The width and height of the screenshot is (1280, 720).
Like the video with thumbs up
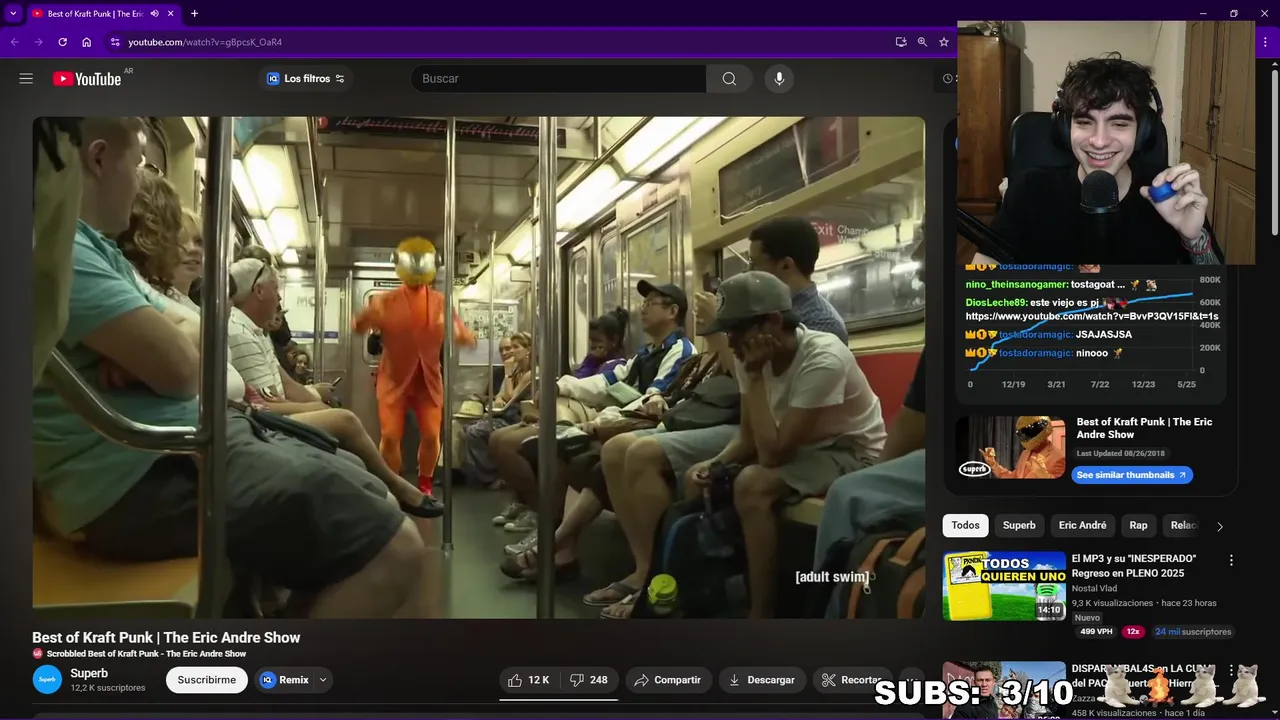point(528,680)
